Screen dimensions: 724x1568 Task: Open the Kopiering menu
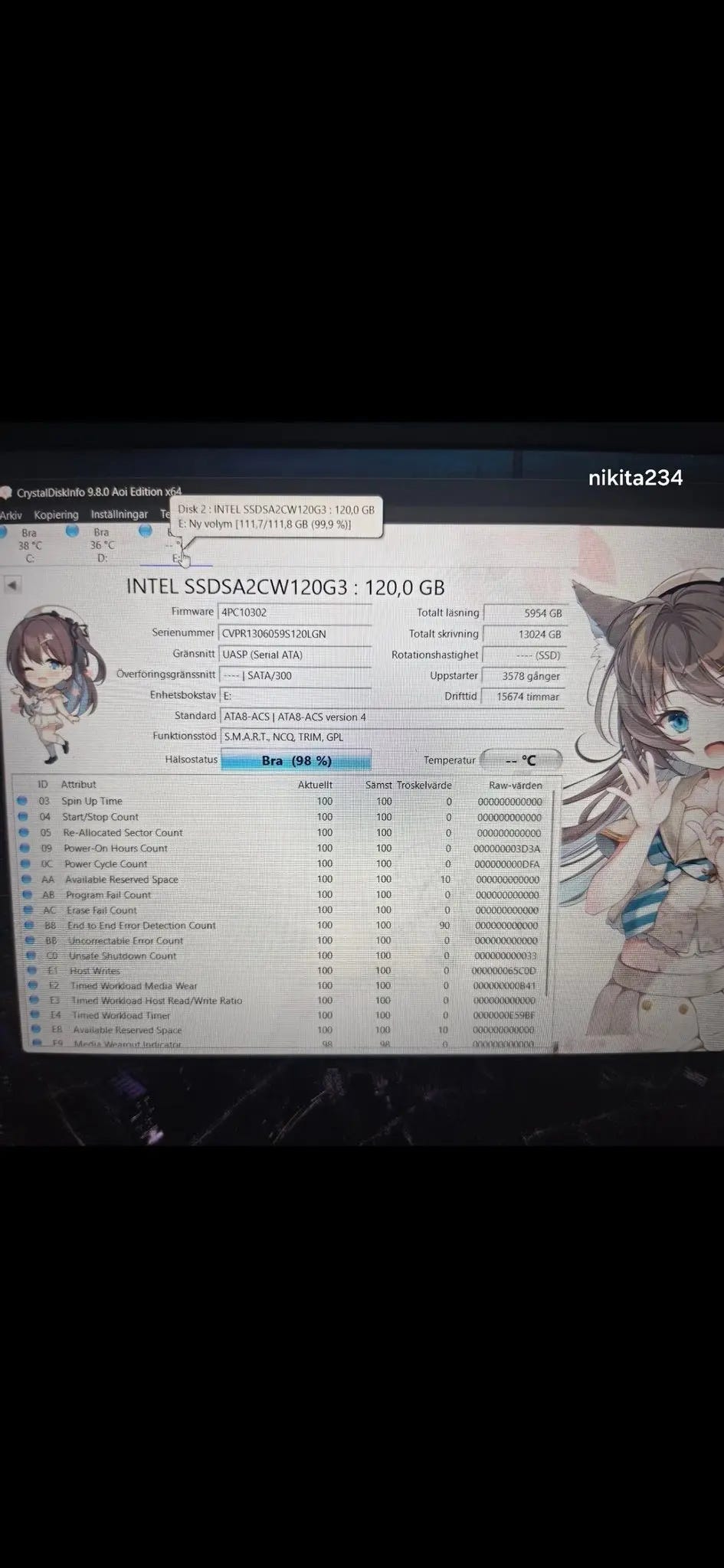pos(56,514)
